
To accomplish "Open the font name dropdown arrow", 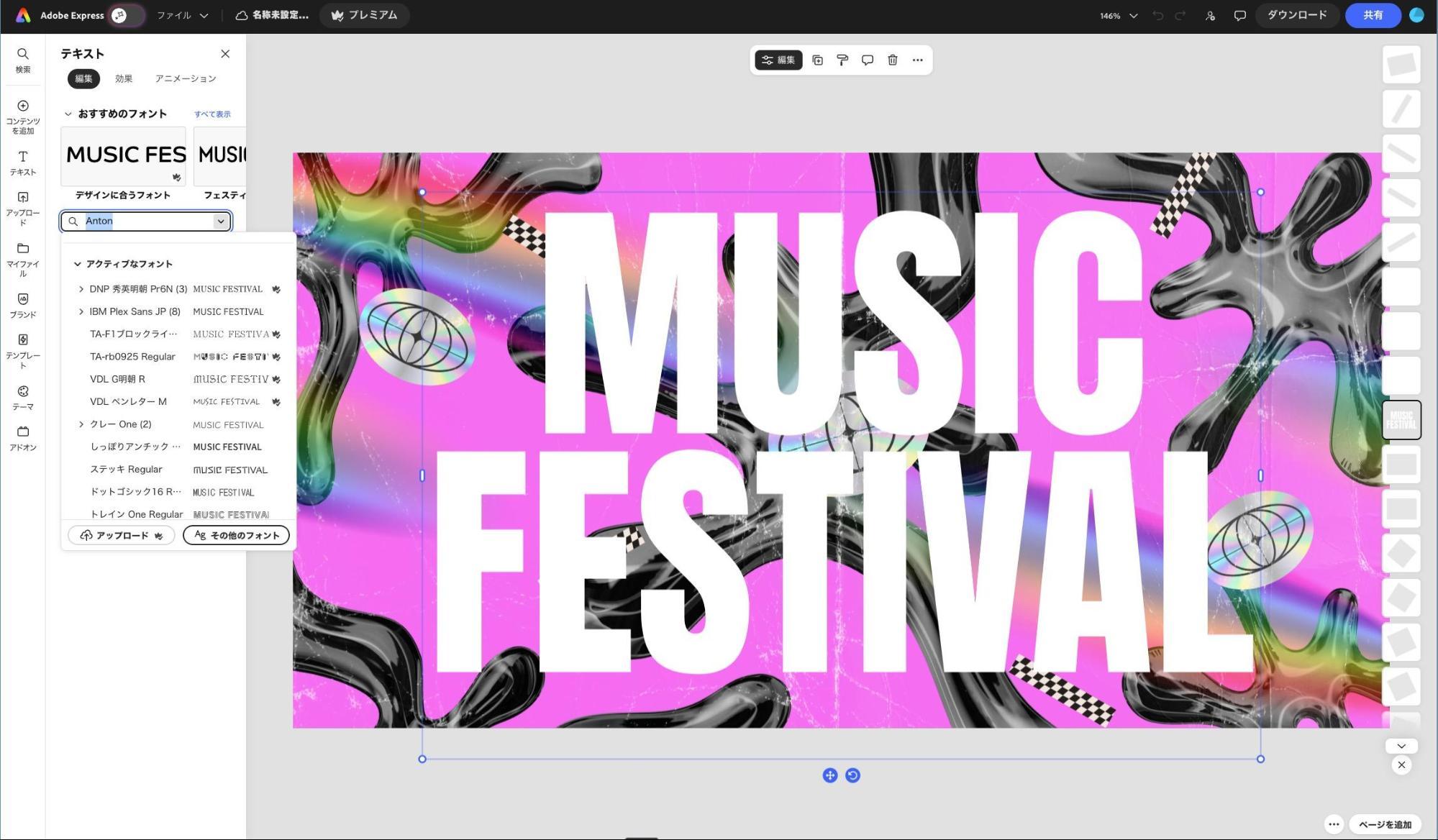I will coord(221,222).
